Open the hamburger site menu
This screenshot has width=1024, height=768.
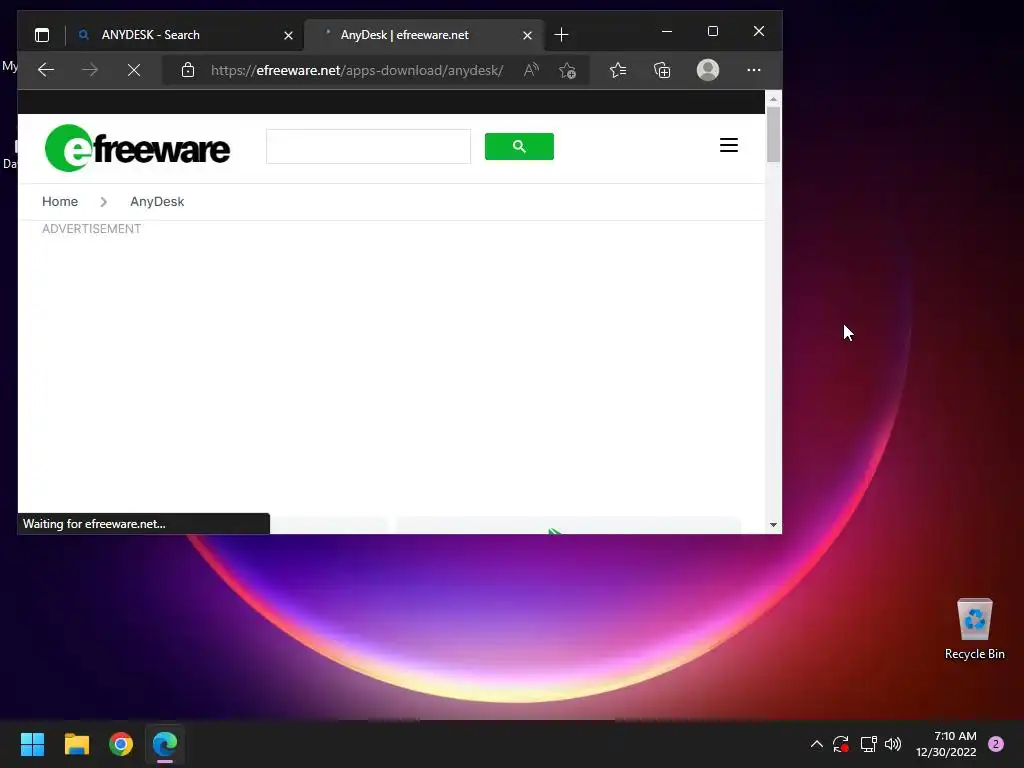(x=729, y=145)
